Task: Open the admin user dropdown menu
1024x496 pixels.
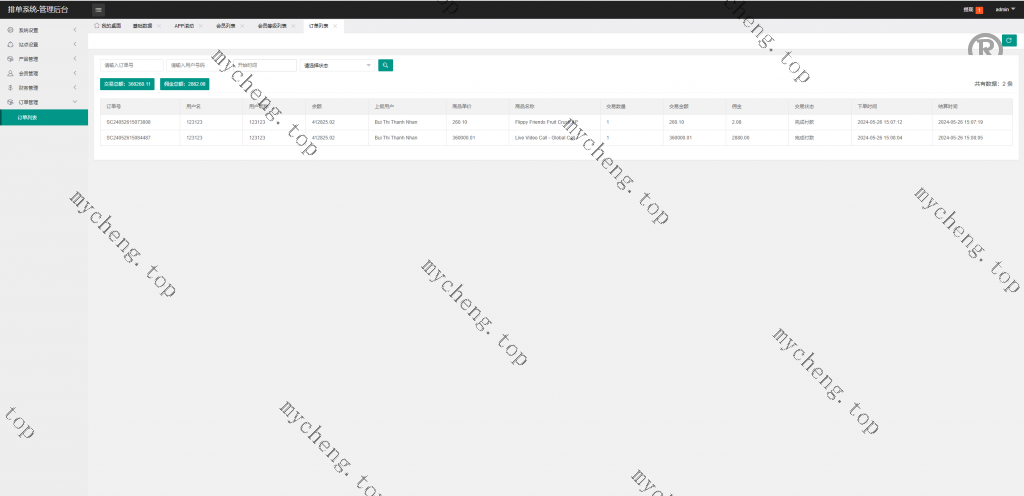Action: 1004,9
